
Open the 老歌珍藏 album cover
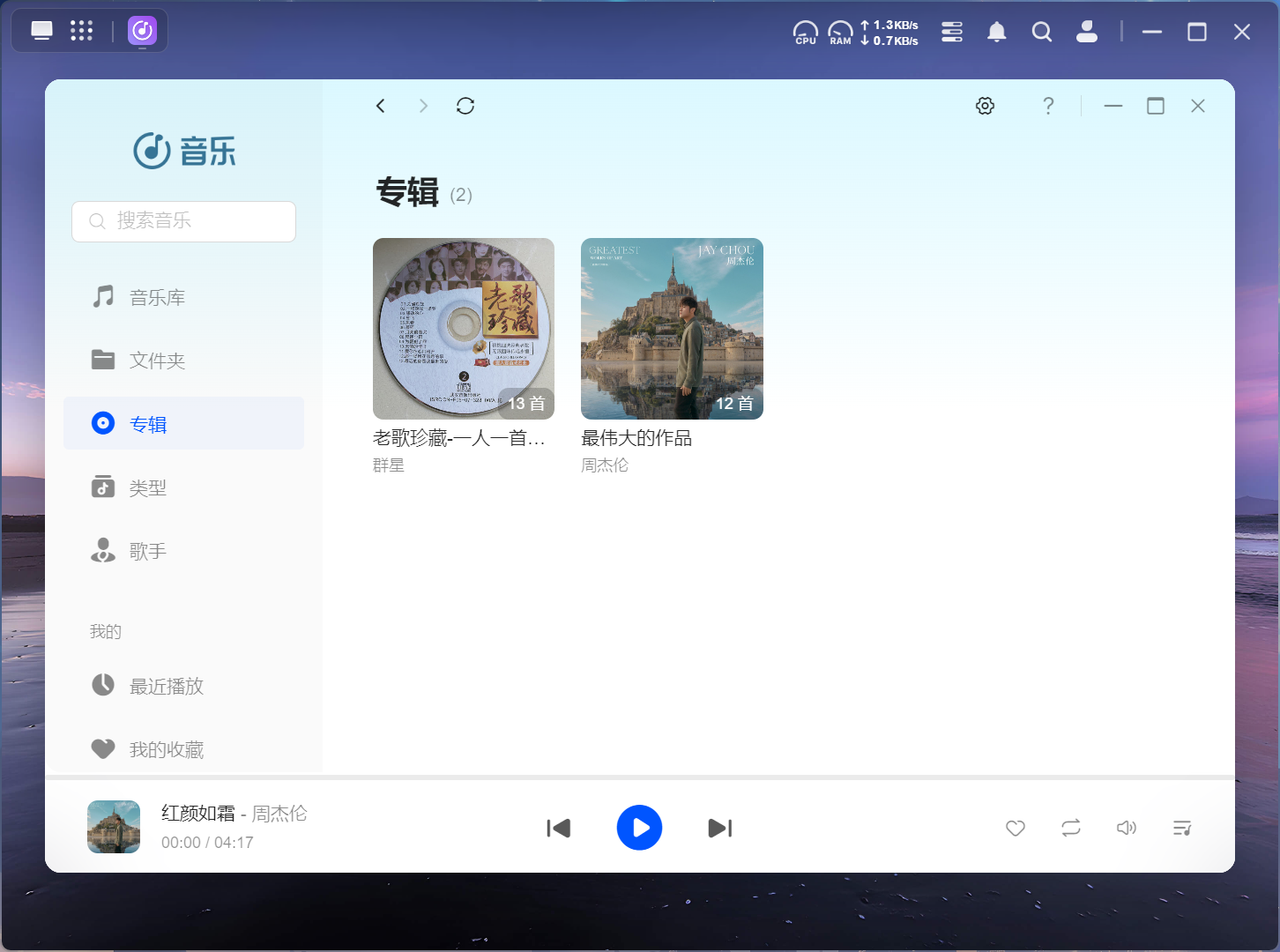point(464,329)
